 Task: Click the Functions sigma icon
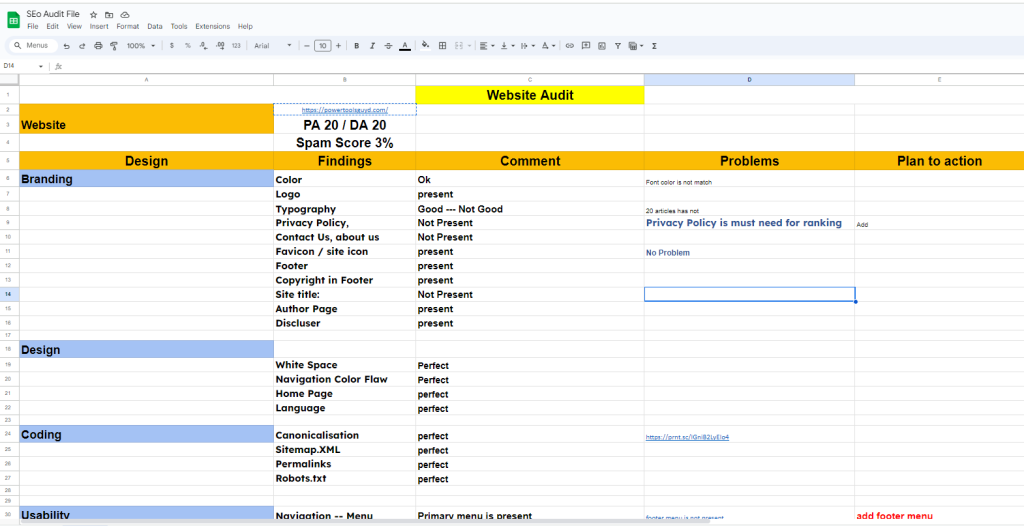(x=654, y=46)
